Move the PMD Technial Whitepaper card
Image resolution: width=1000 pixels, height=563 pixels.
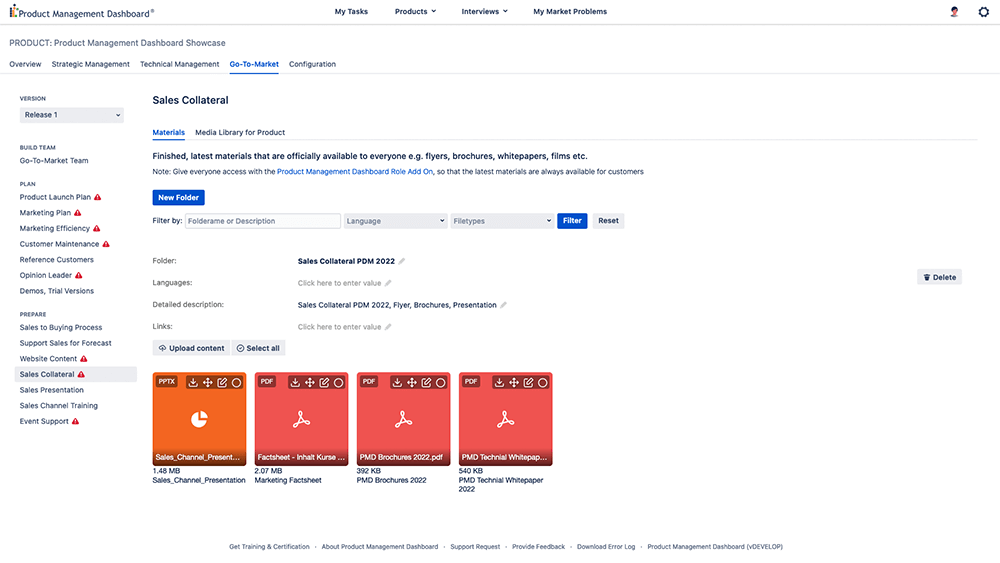click(x=514, y=383)
